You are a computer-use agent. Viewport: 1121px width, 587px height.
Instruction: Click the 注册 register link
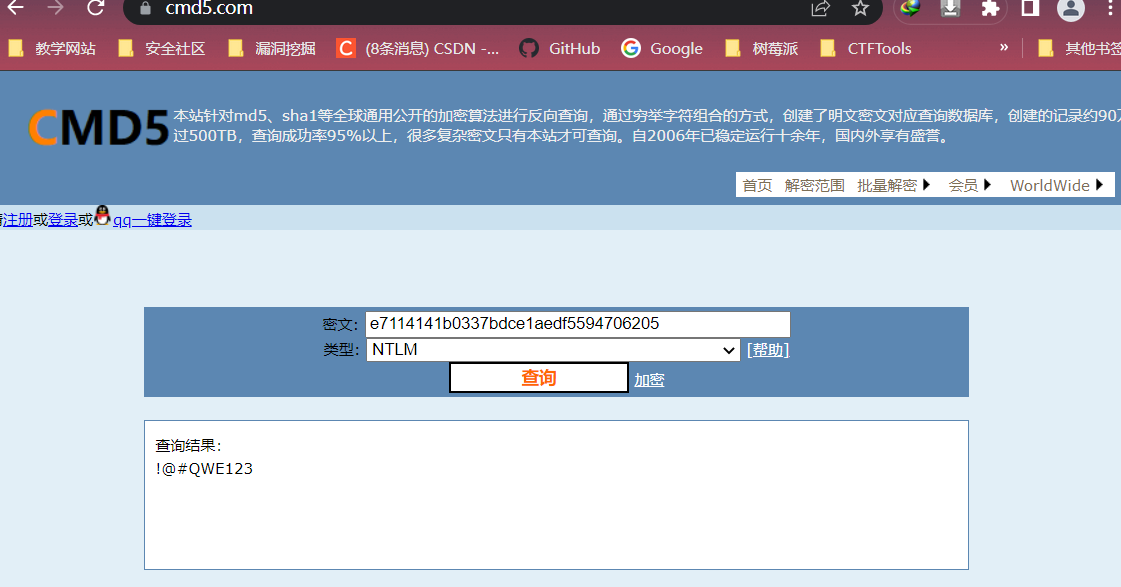point(17,219)
